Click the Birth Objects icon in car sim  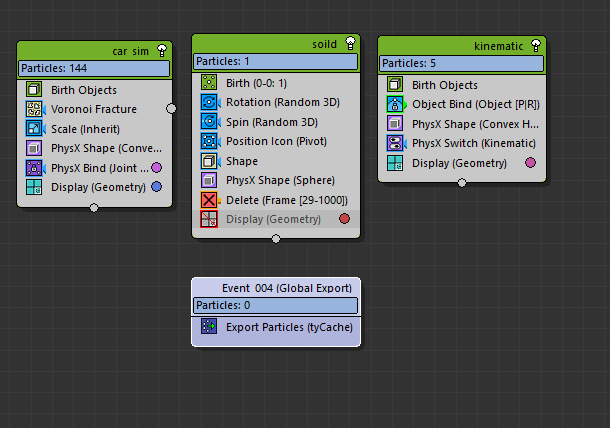[34, 89]
